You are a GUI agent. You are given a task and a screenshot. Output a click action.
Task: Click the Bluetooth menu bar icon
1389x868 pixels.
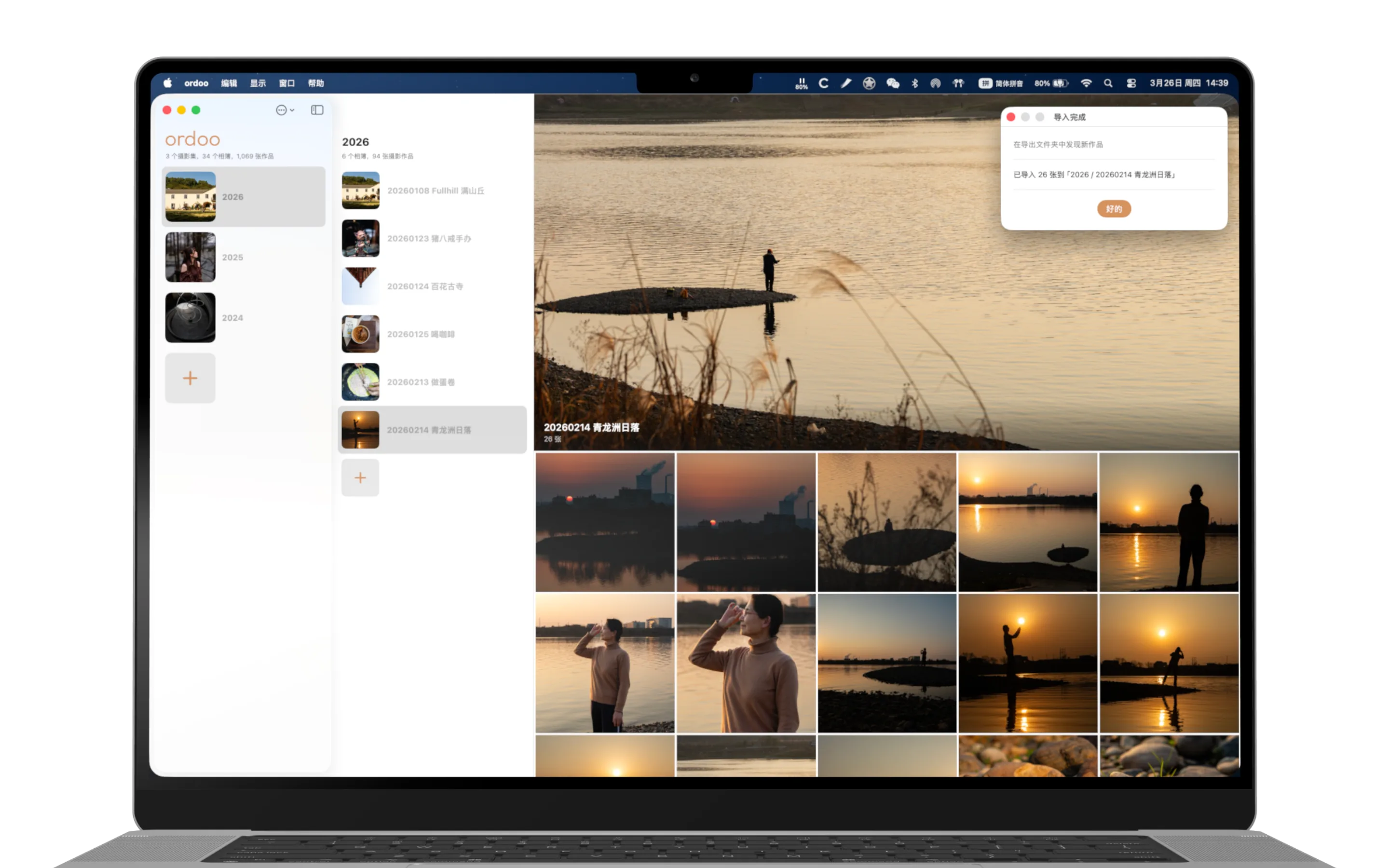pyautogui.click(x=915, y=83)
